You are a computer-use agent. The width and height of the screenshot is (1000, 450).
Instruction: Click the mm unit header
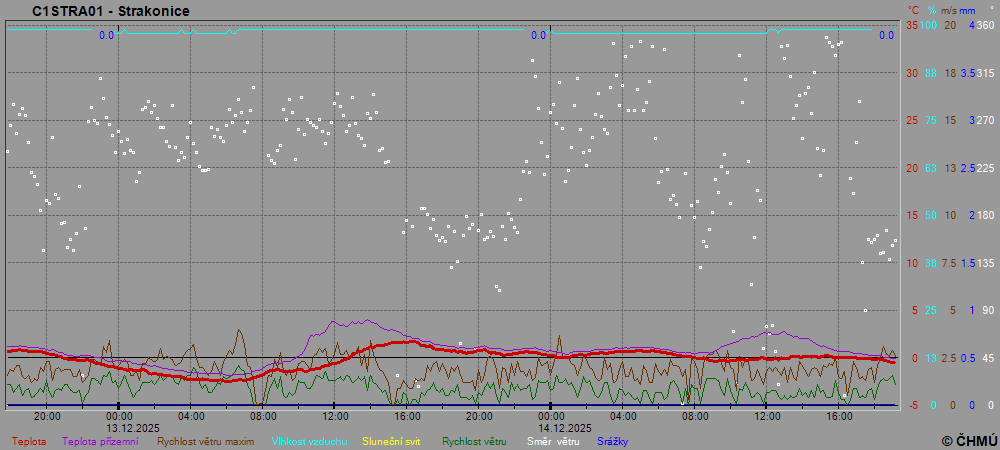968,10
